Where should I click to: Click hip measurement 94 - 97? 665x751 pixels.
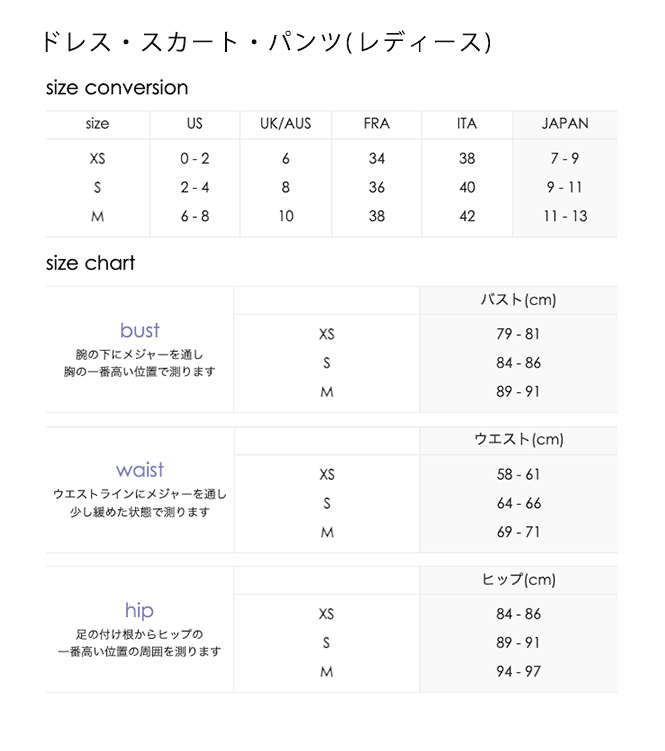tap(518, 672)
